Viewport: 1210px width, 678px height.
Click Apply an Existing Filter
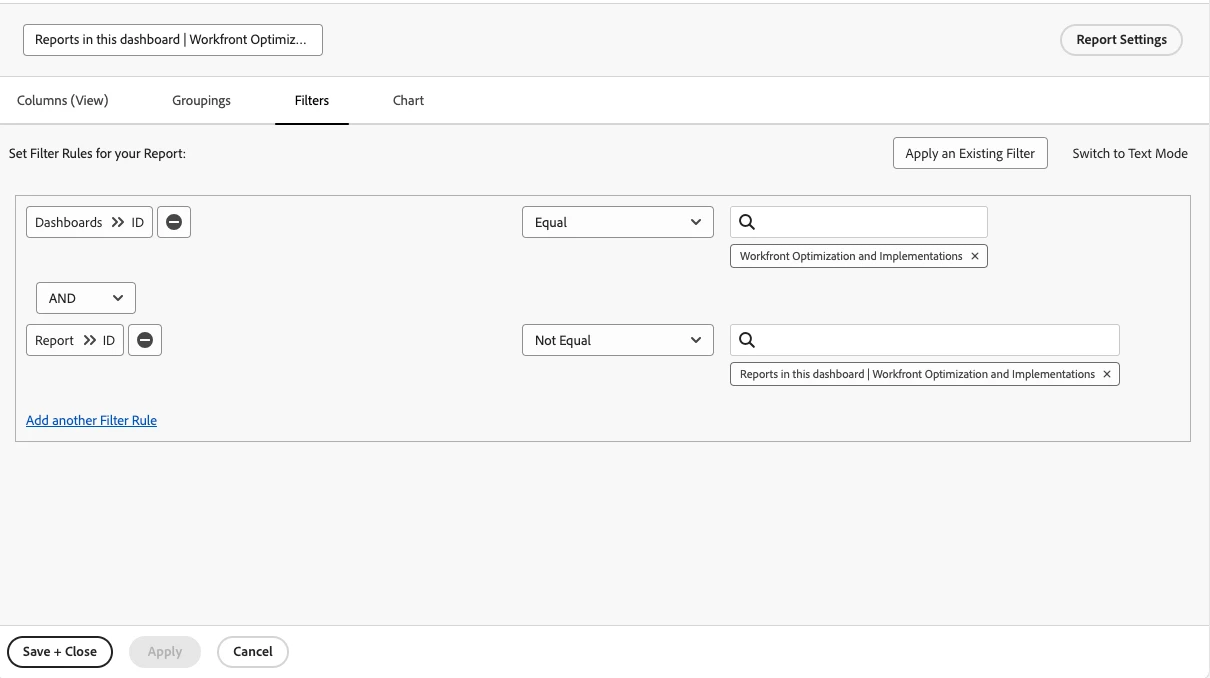[970, 153]
